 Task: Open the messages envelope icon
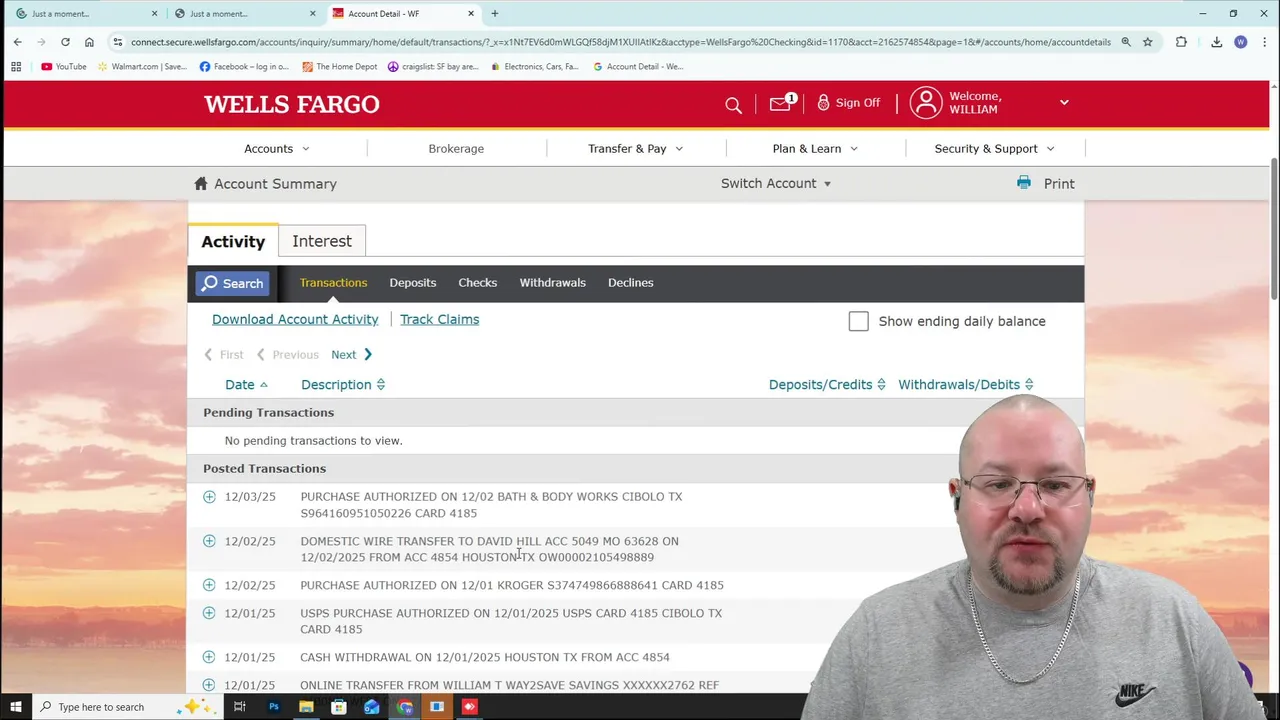781,103
